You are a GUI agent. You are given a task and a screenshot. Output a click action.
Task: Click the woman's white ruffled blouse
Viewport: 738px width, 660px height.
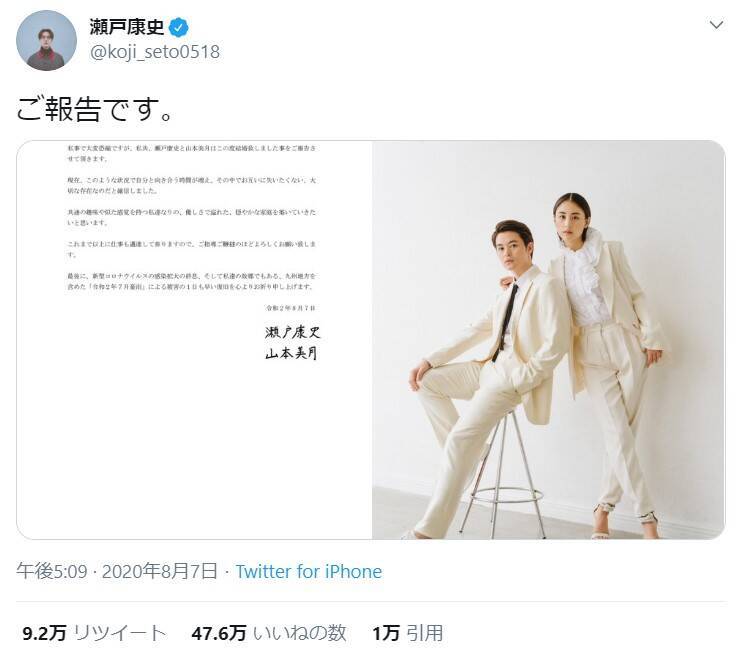click(584, 280)
